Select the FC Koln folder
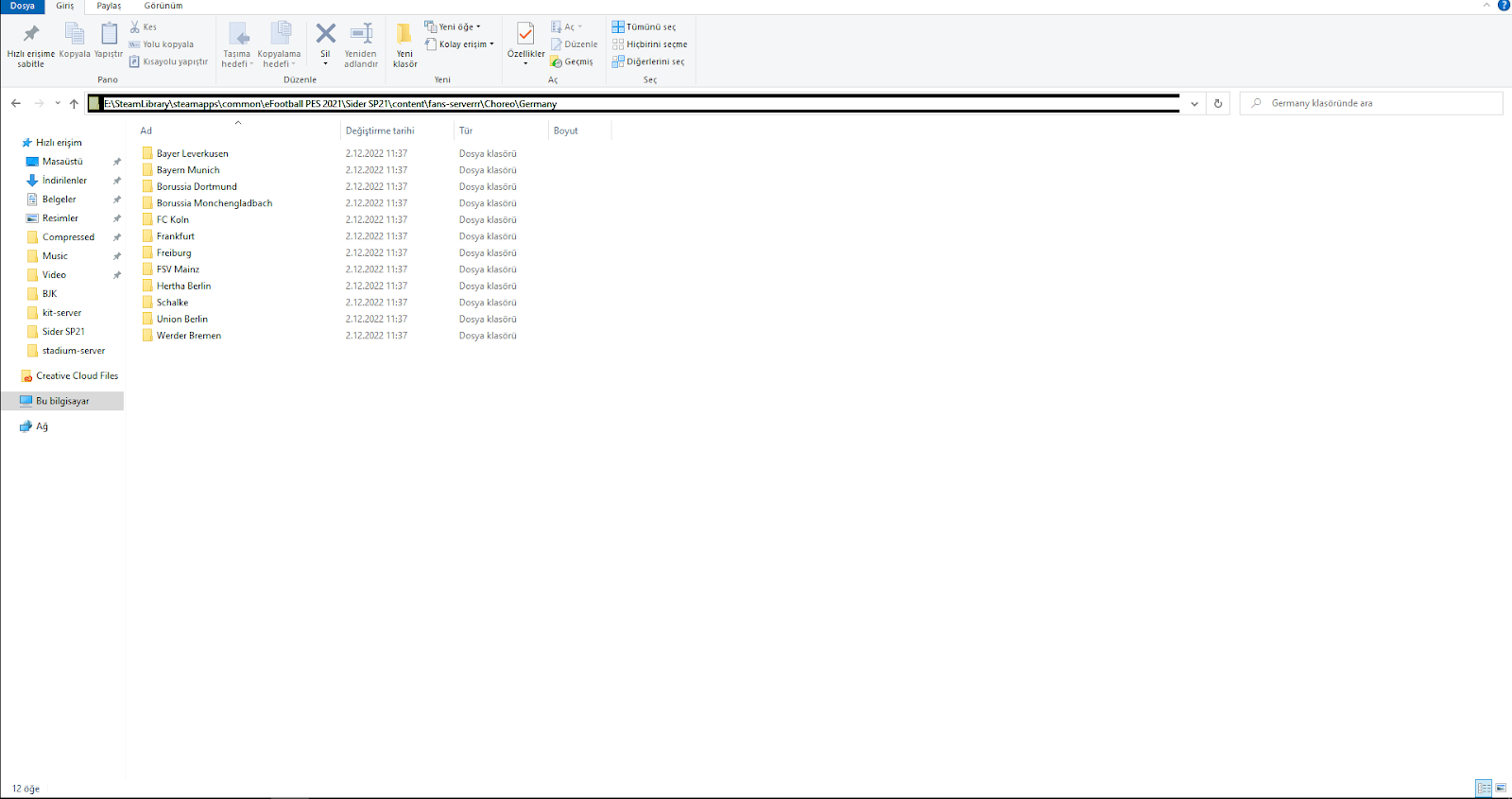Screen dimensions: 1512x799 click(x=173, y=219)
